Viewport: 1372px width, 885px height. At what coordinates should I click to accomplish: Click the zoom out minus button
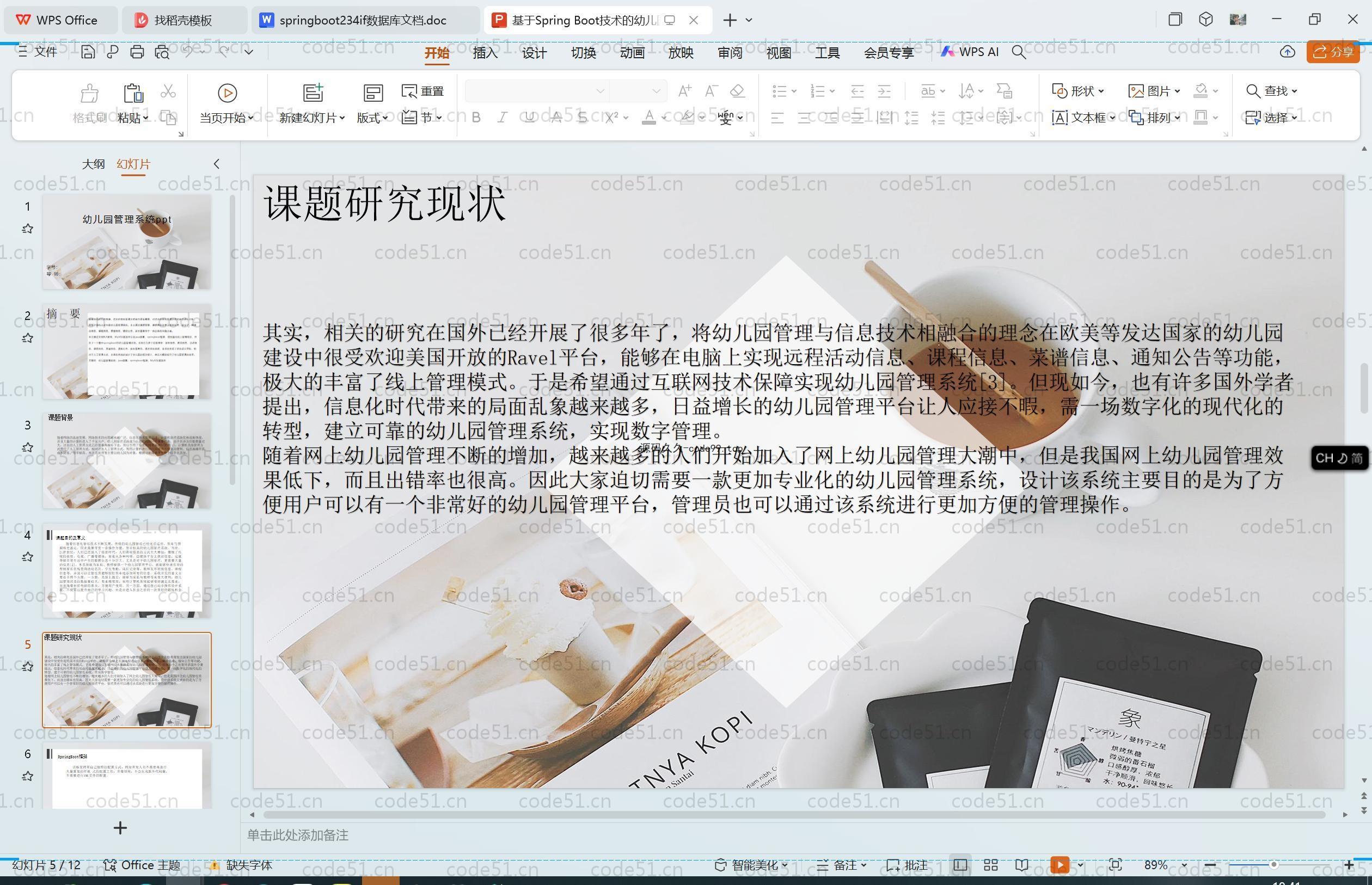(x=1210, y=865)
